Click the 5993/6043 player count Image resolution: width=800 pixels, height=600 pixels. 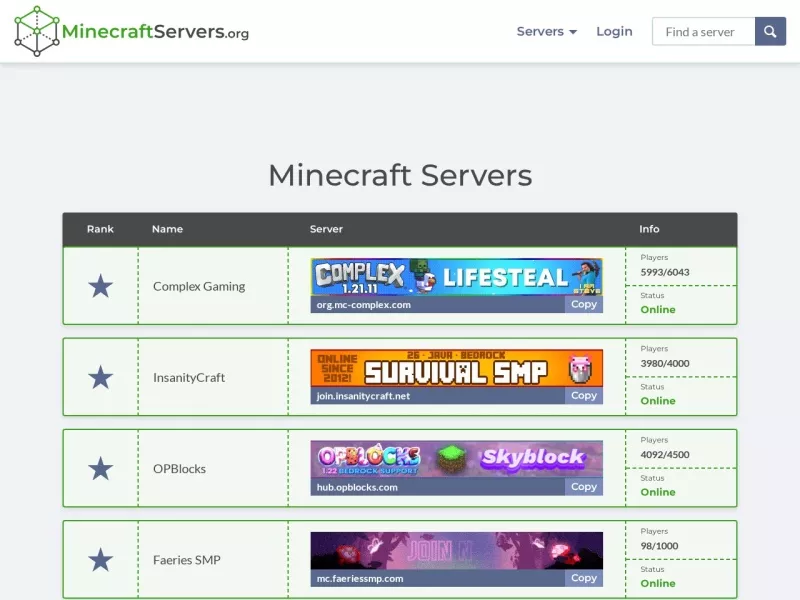click(x=665, y=272)
